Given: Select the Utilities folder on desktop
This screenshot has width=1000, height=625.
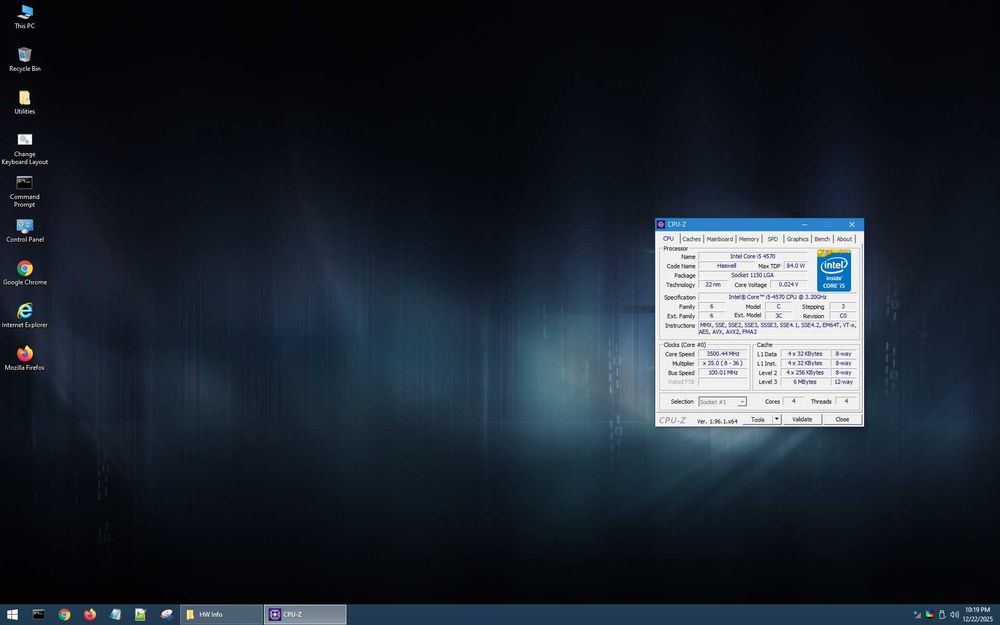Looking at the screenshot, I should point(25,102).
